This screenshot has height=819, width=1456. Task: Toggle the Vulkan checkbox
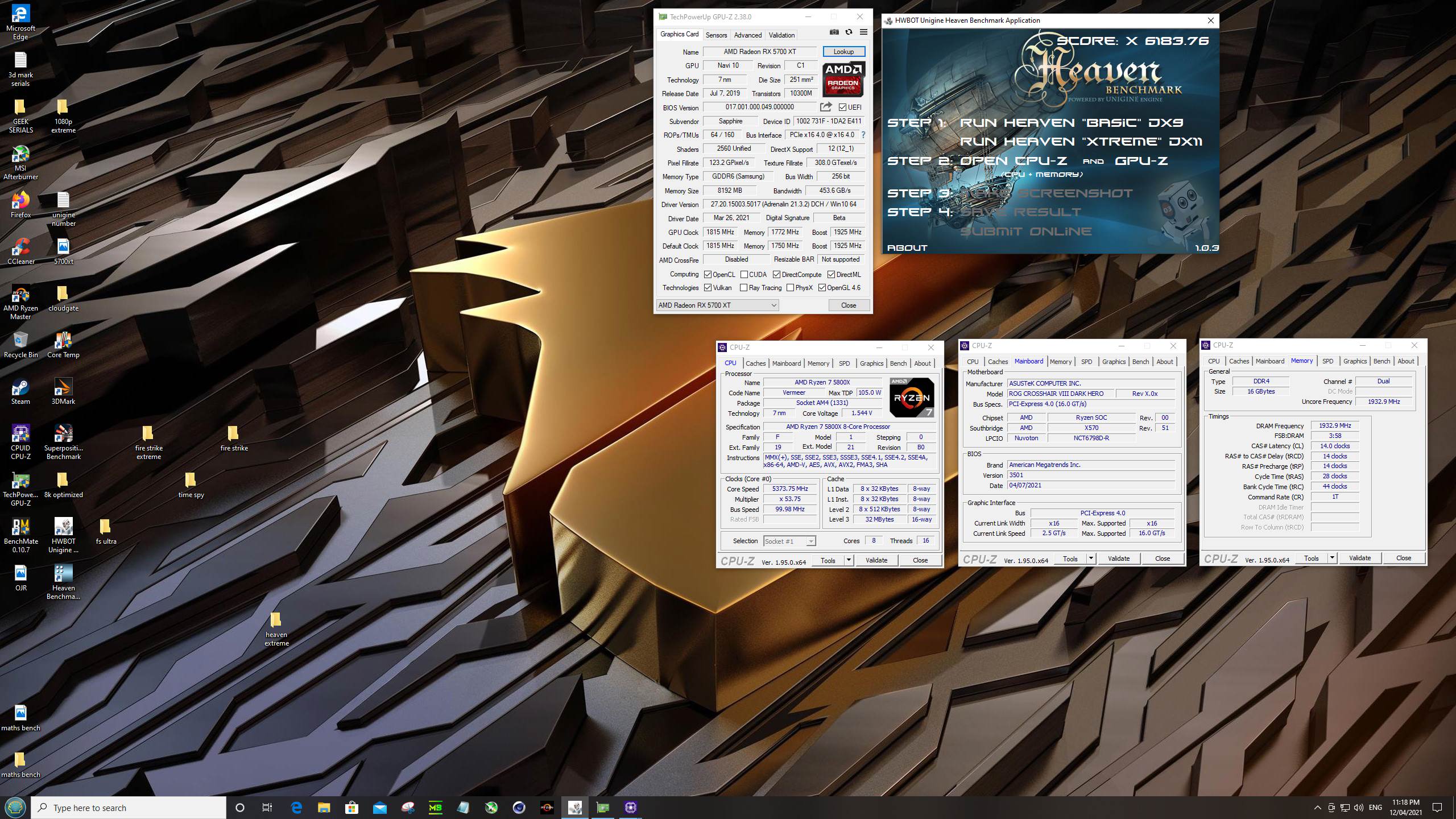coord(708,288)
